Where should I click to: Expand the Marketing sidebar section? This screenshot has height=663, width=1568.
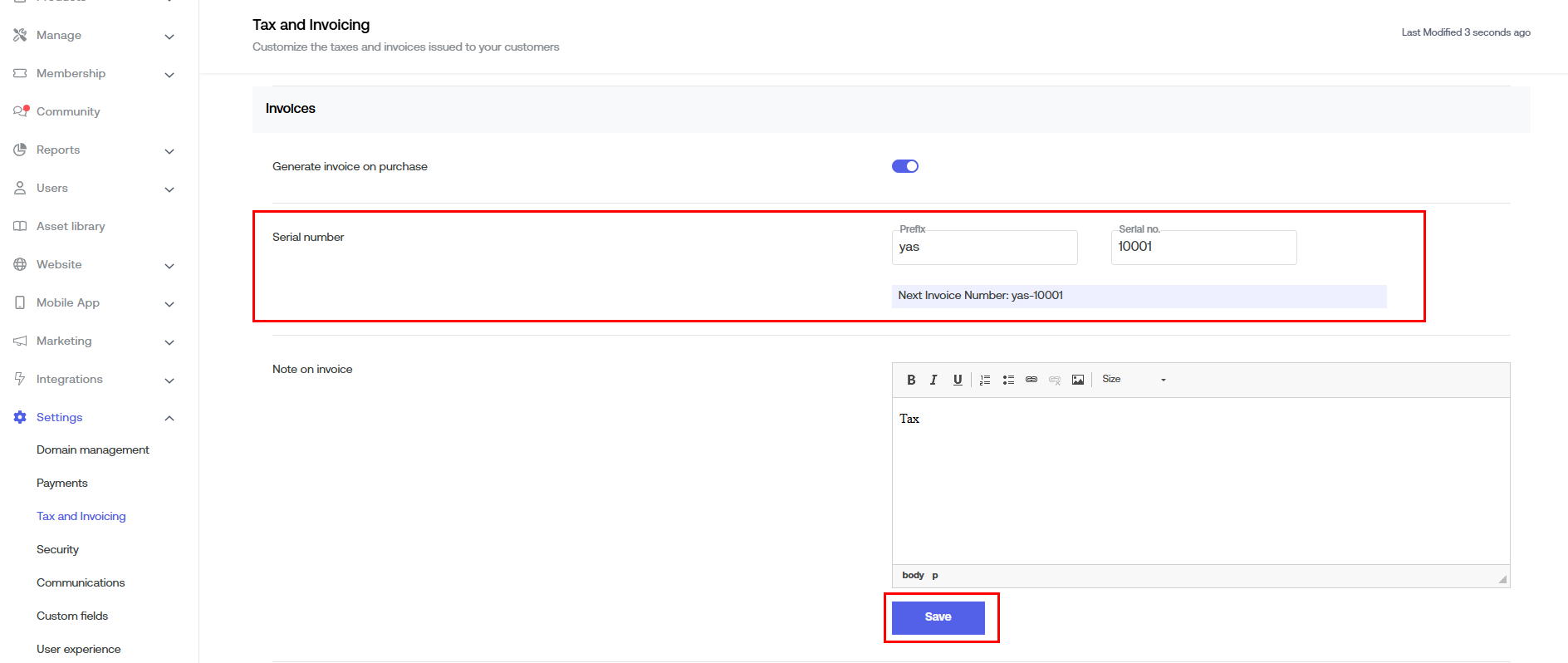click(x=169, y=342)
